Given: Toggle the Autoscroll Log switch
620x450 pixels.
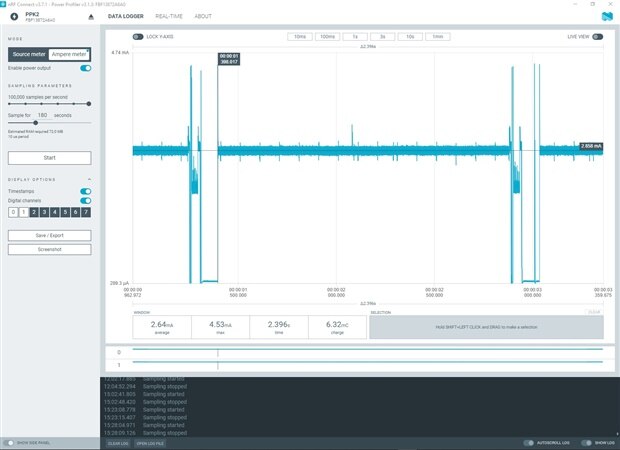Looking at the screenshot, I should [x=529, y=443].
